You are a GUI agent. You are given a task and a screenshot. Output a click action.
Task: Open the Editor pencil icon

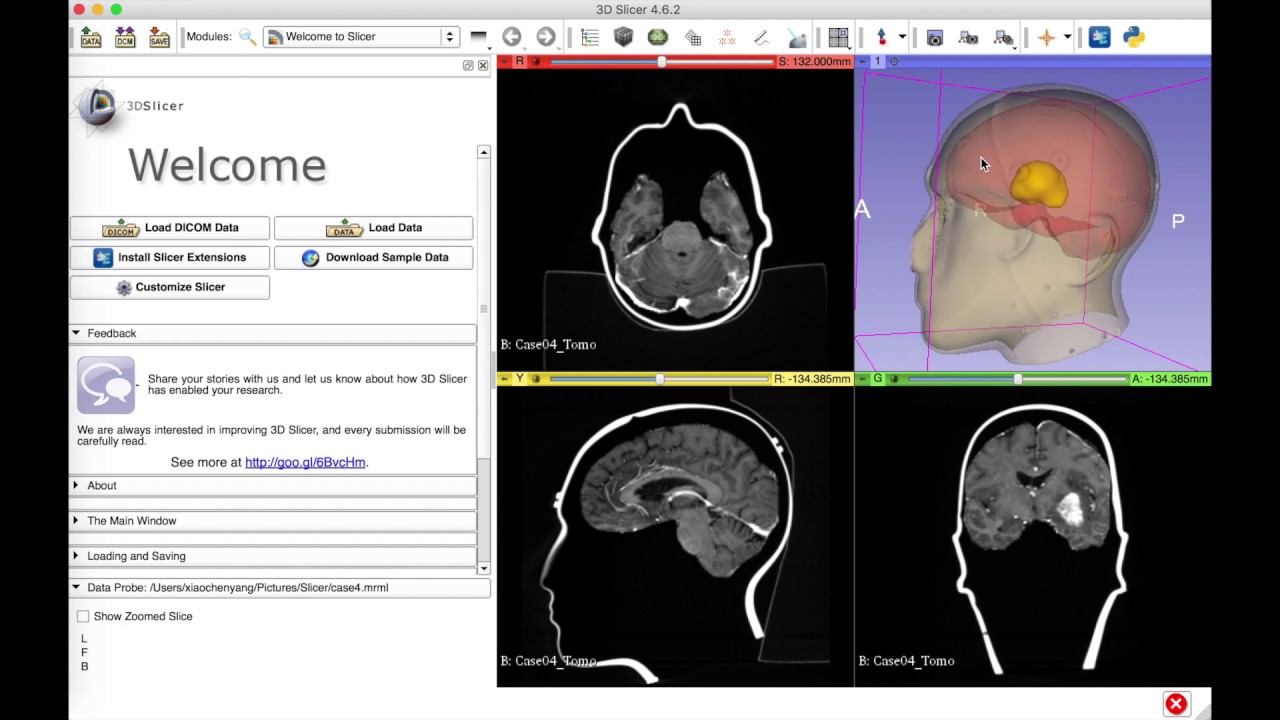[761, 38]
